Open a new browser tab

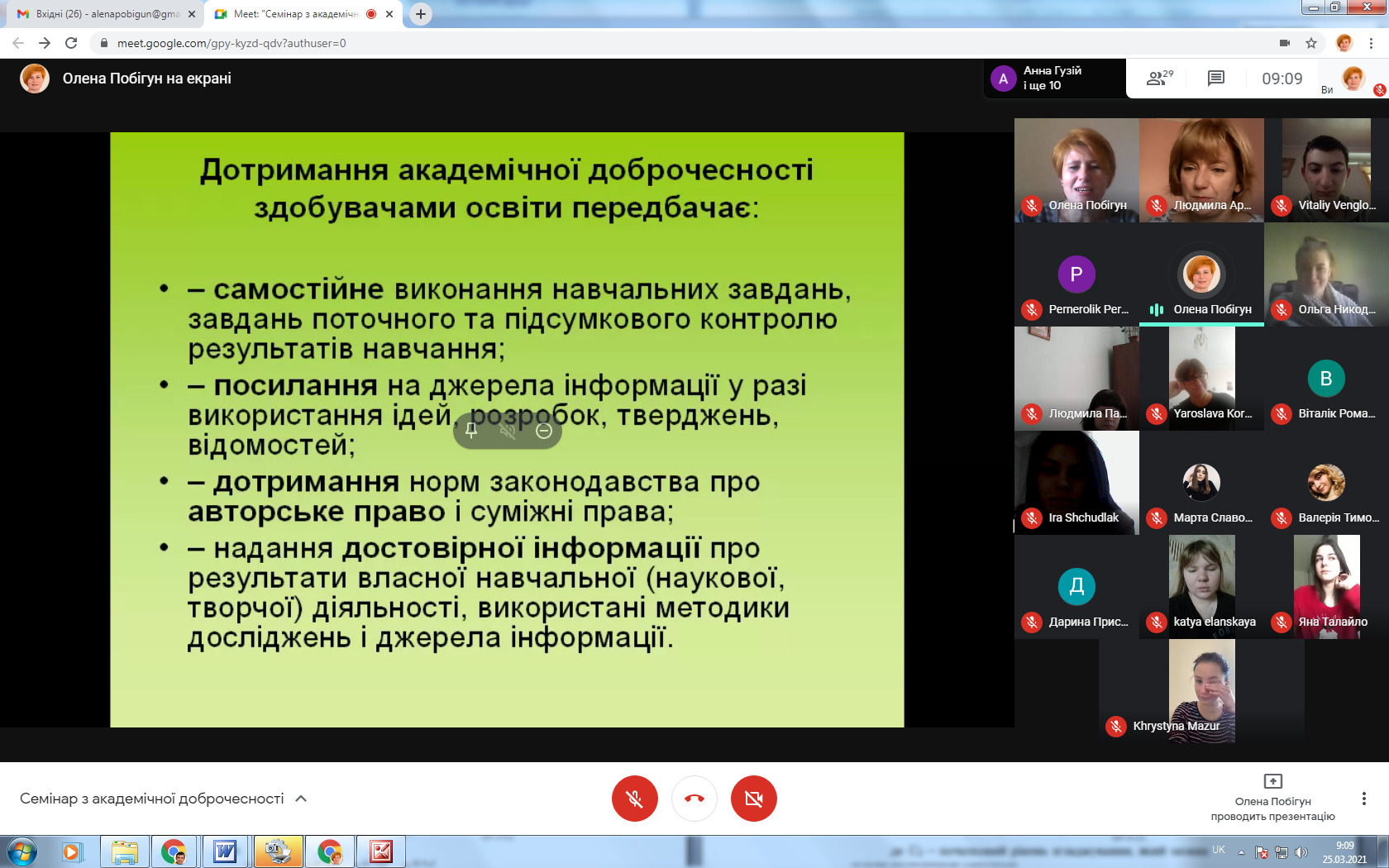(x=421, y=14)
